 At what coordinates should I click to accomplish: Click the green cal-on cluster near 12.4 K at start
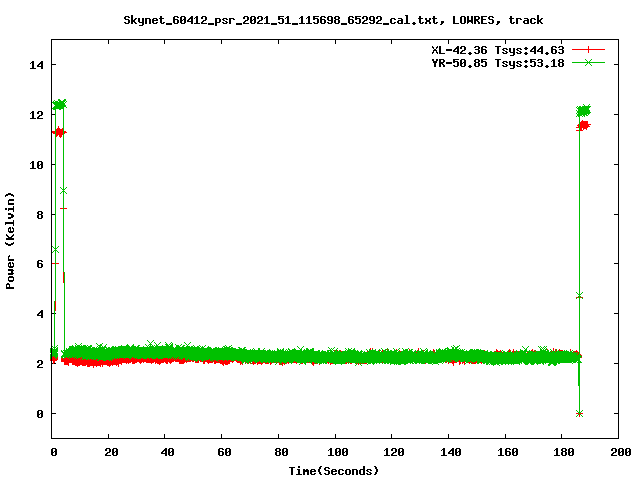click(x=60, y=104)
